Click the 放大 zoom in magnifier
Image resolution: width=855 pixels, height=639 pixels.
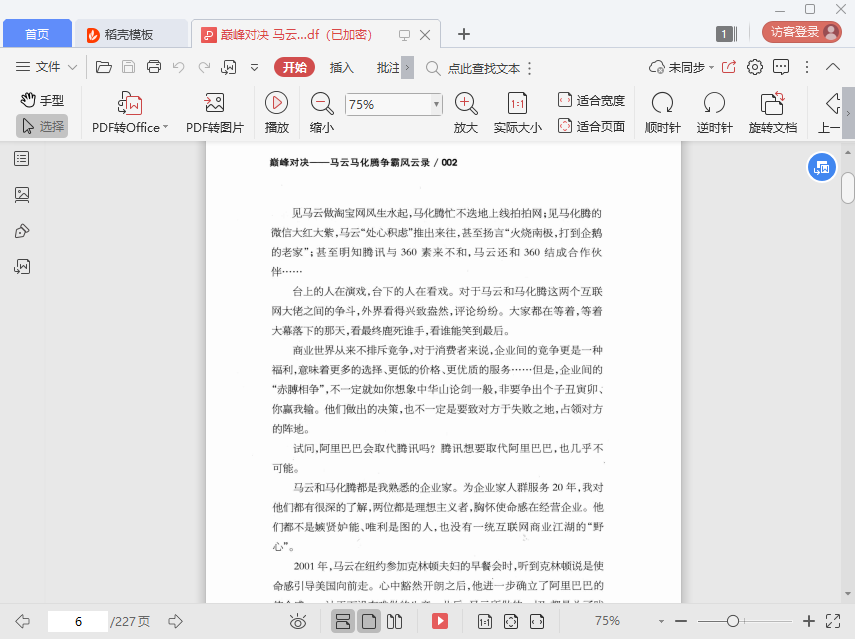pyautogui.click(x=465, y=103)
